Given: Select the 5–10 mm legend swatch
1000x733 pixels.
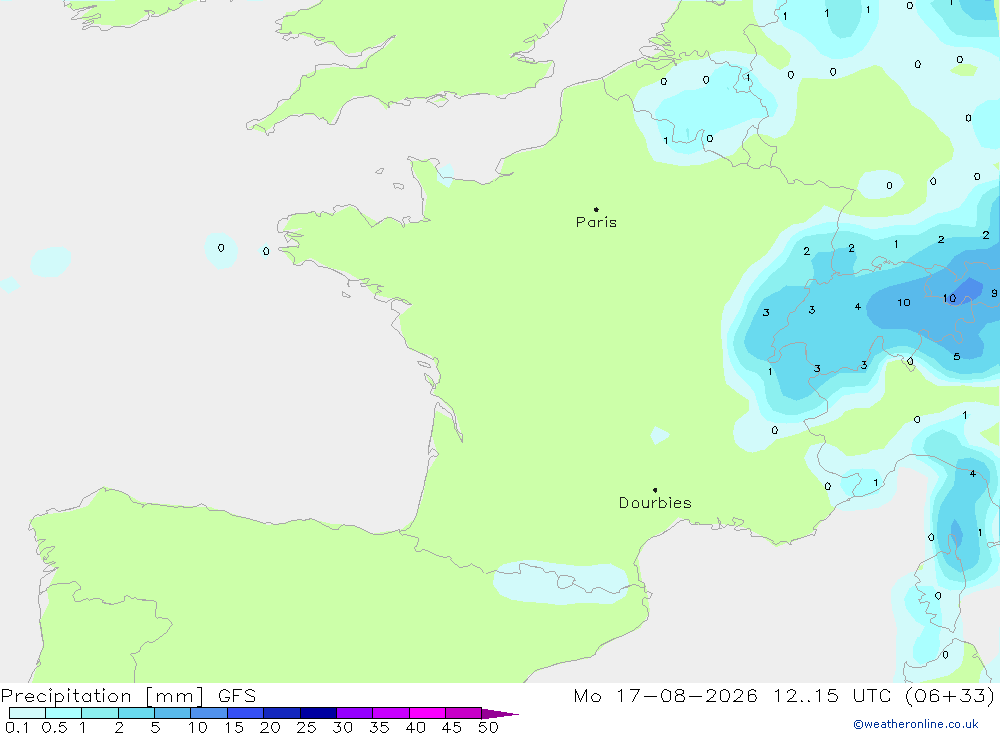Looking at the screenshot, I should click(173, 713).
